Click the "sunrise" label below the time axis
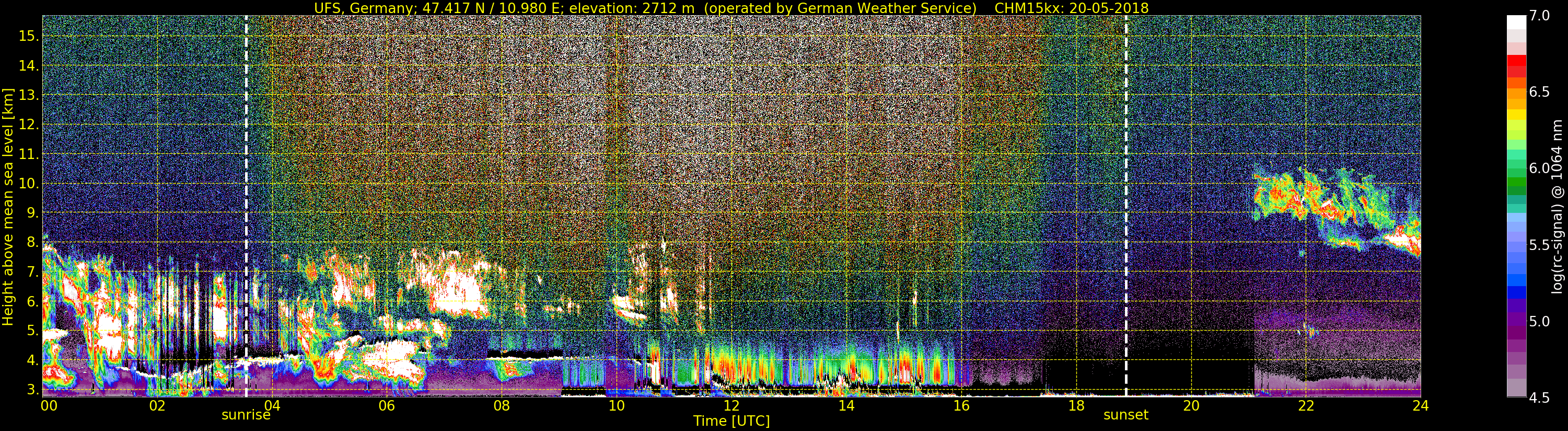Screen dimensions: 1568x431 (246, 415)
